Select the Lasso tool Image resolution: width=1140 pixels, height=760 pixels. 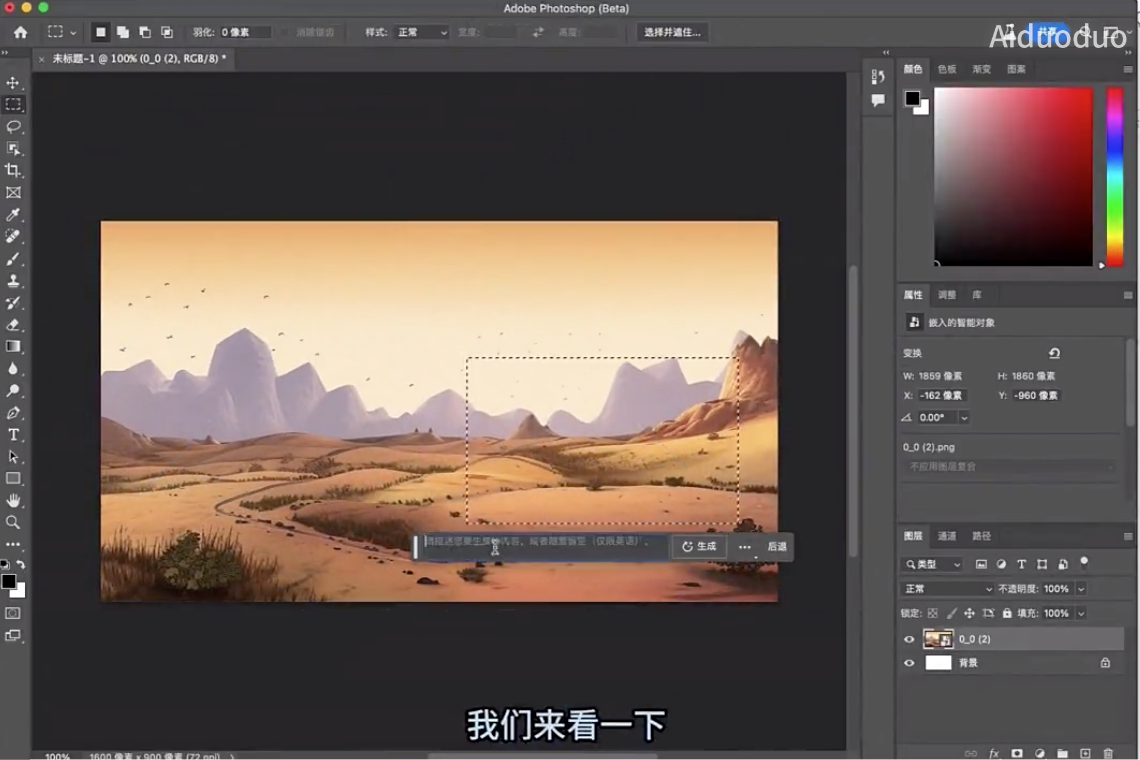point(13,127)
